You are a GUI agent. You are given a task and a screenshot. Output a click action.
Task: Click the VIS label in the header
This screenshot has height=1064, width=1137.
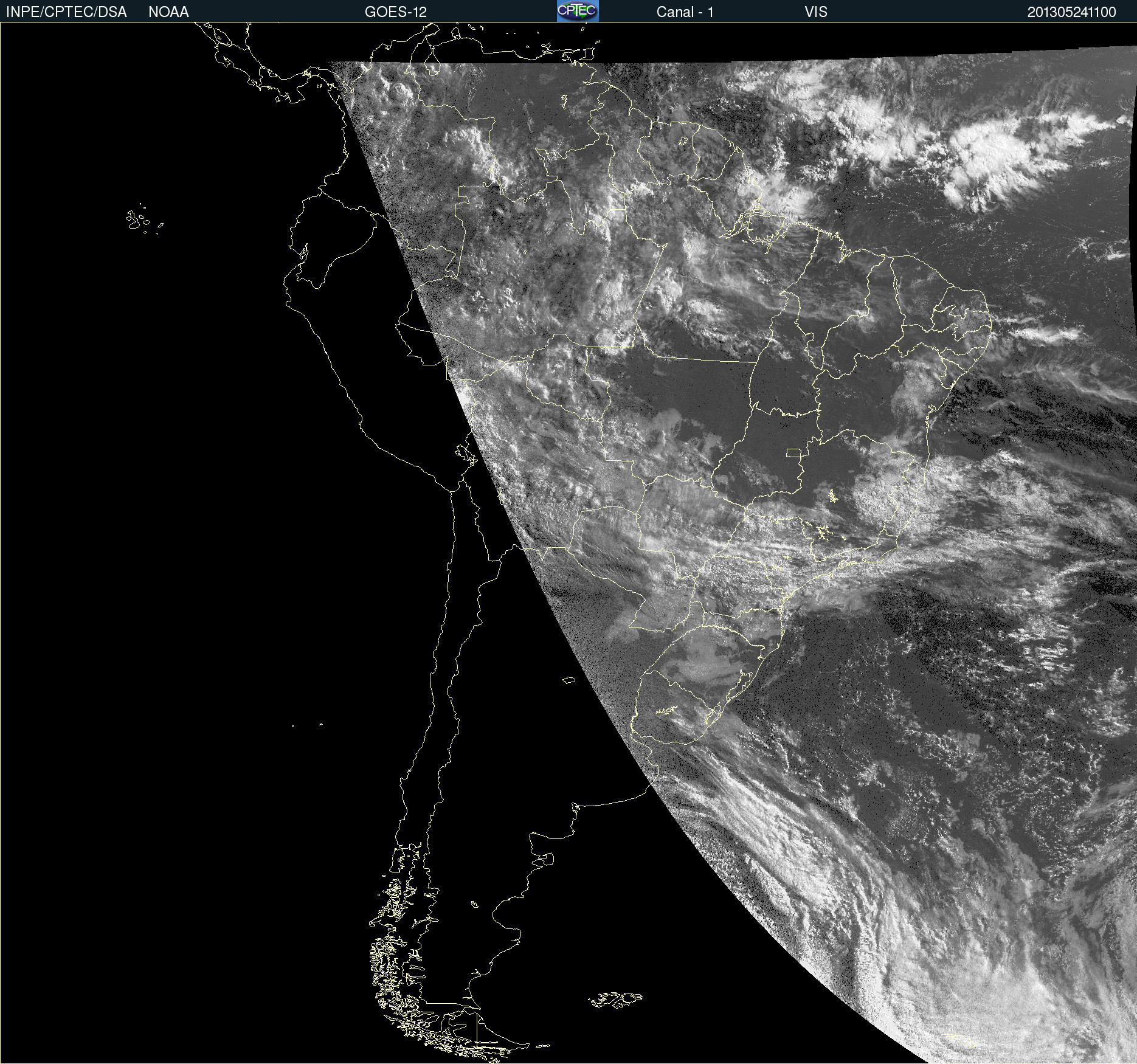click(x=816, y=12)
